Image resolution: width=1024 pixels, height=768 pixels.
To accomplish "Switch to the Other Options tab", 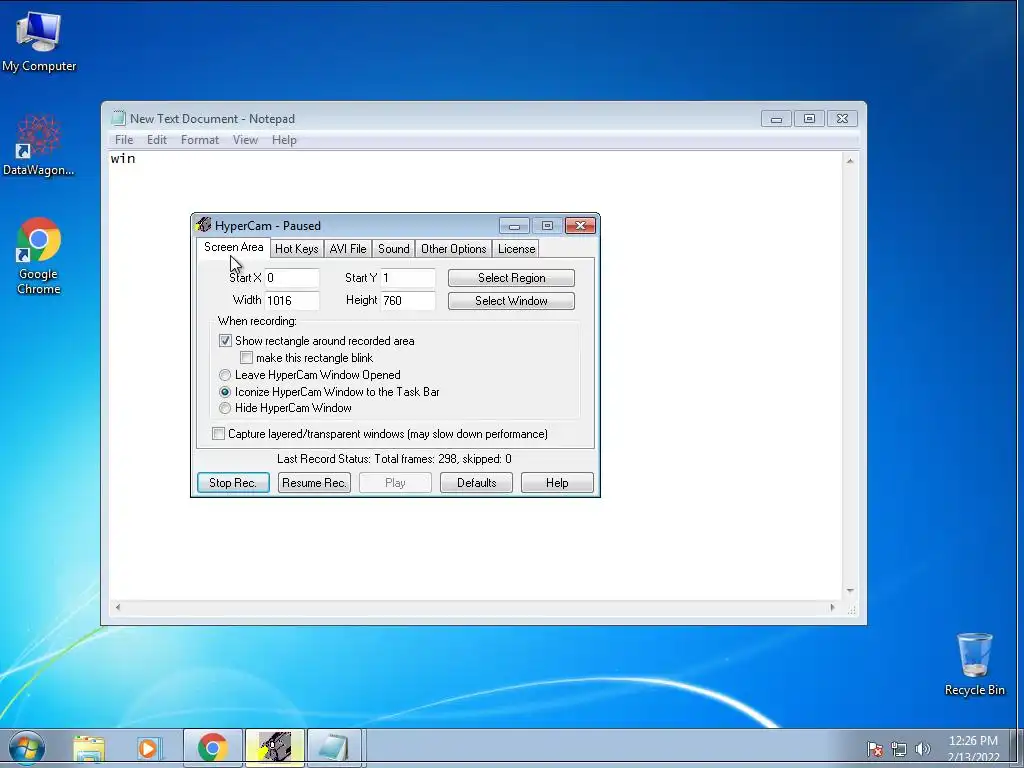I will point(453,249).
